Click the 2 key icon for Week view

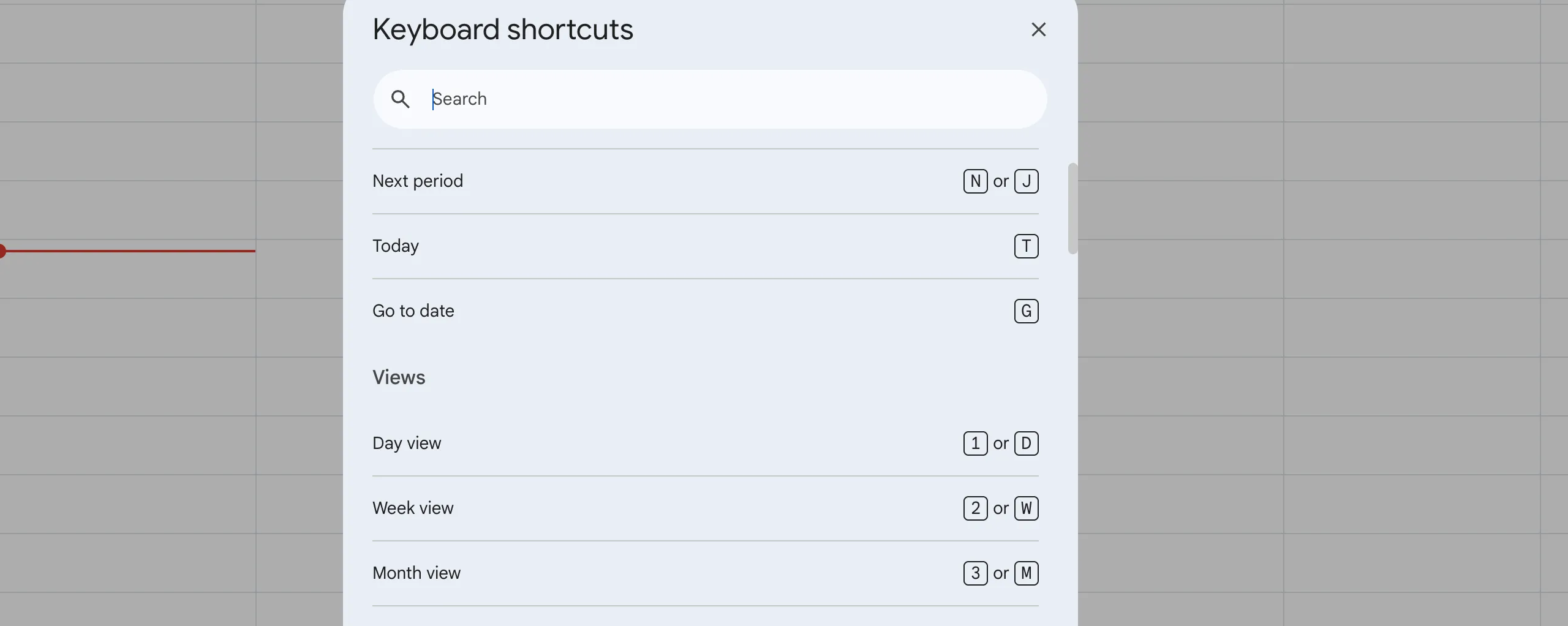(975, 508)
